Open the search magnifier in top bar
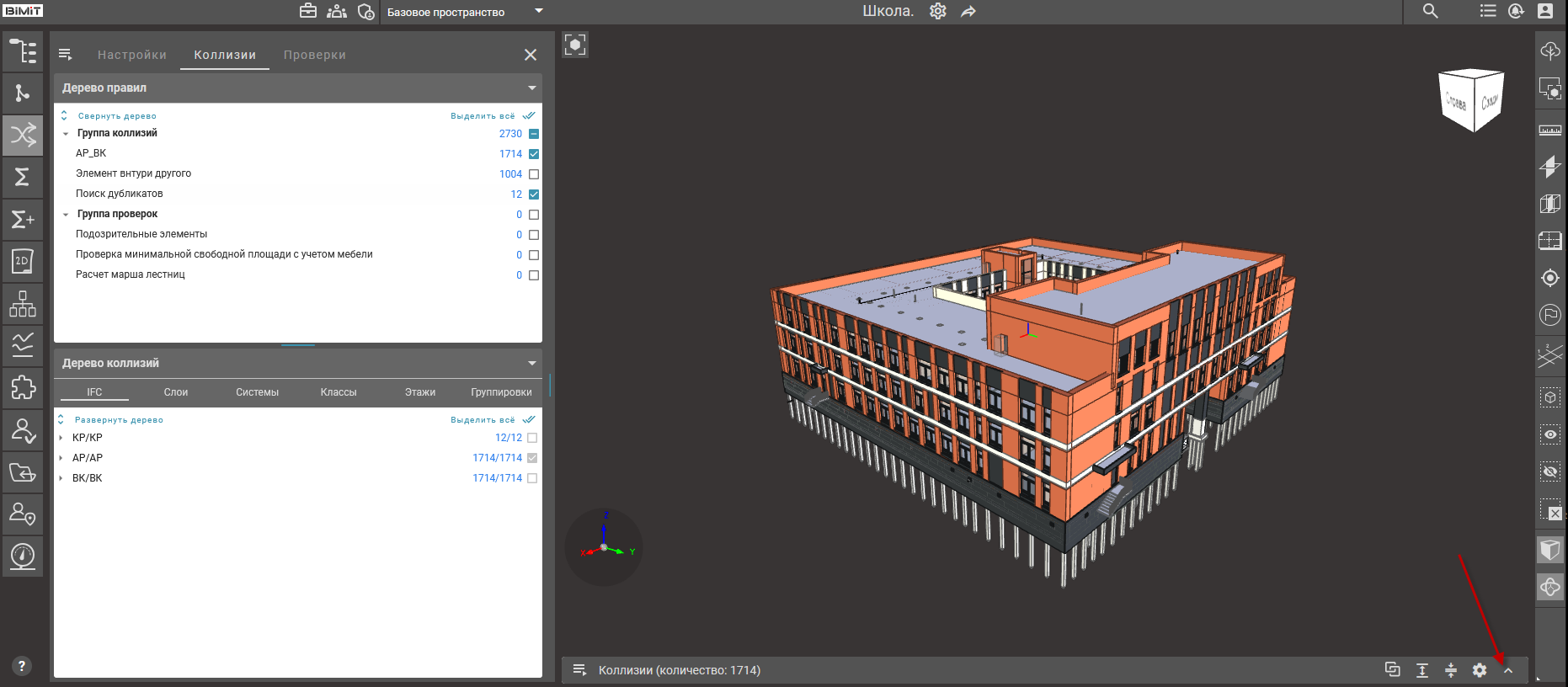This screenshot has width=1568, height=687. tap(1430, 11)
